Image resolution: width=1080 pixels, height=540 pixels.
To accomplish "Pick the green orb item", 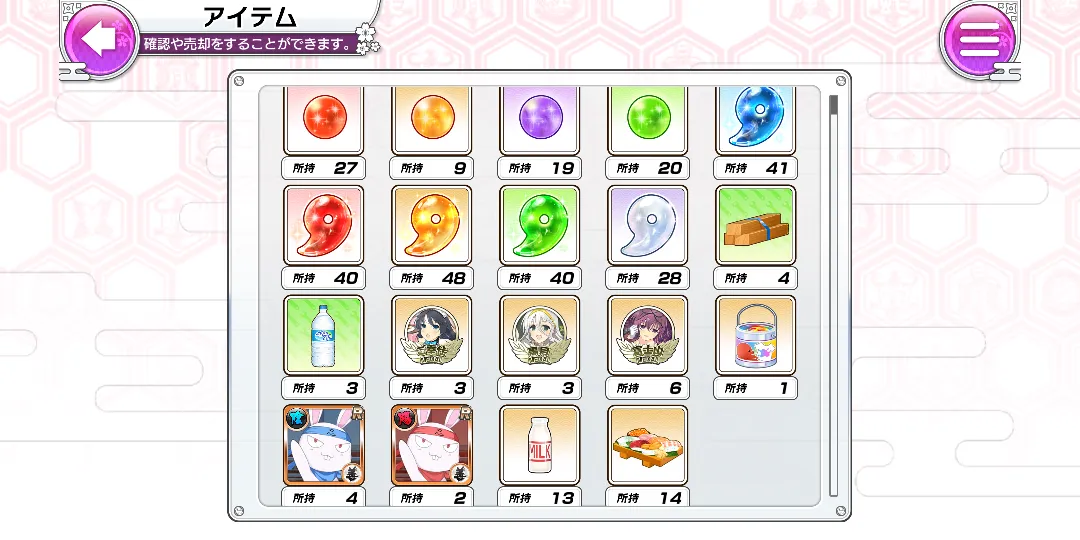I will (647, 121).
